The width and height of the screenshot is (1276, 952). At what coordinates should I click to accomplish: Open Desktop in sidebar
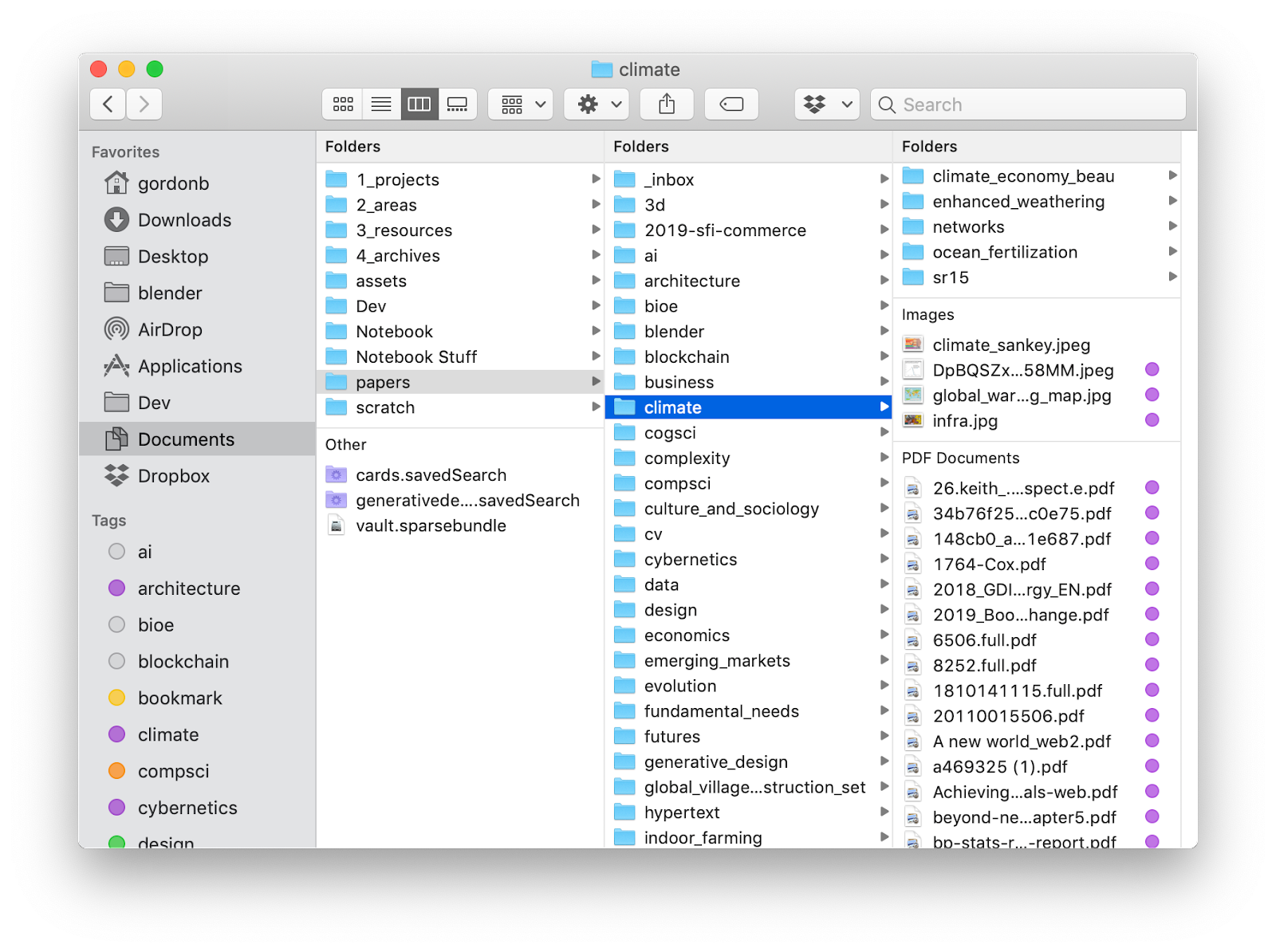[197, 257]
